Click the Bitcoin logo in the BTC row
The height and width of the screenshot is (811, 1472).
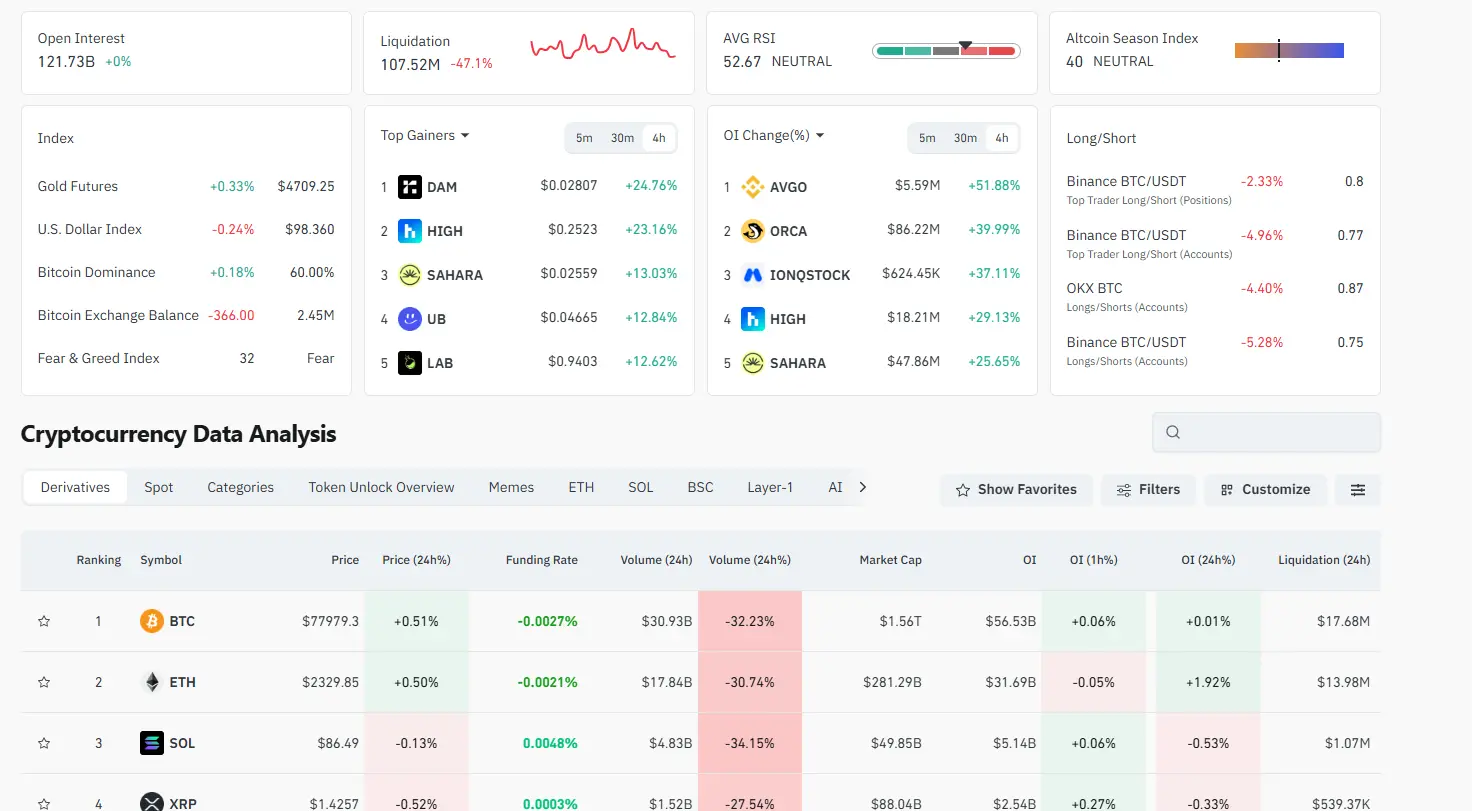coord(152,621)
